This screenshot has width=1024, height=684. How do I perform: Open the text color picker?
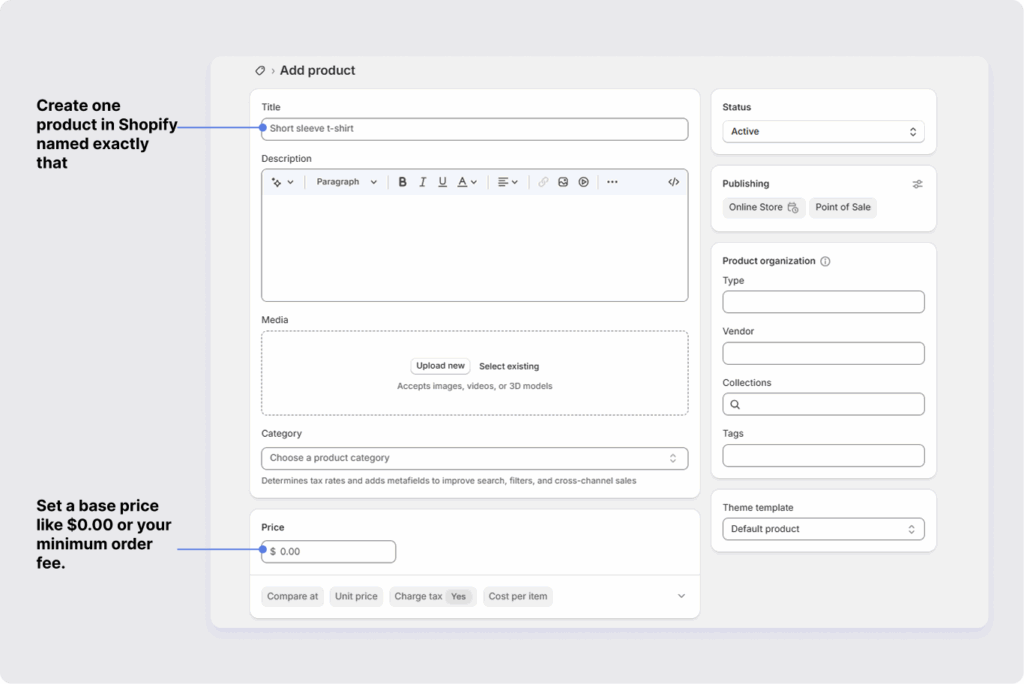(467, 182)
